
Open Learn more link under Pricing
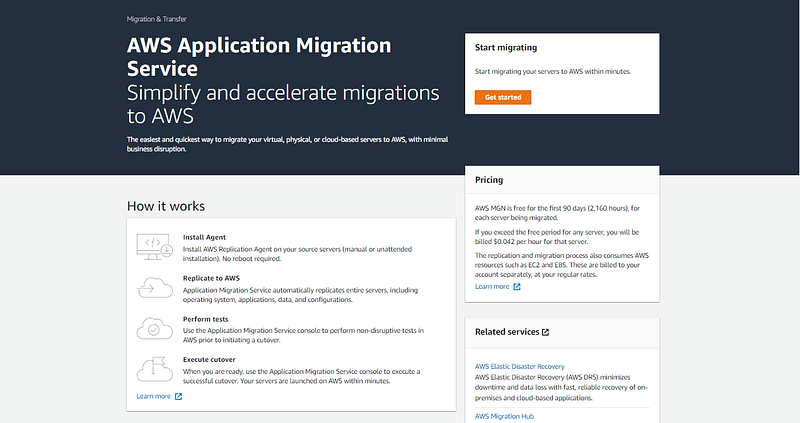492,287
